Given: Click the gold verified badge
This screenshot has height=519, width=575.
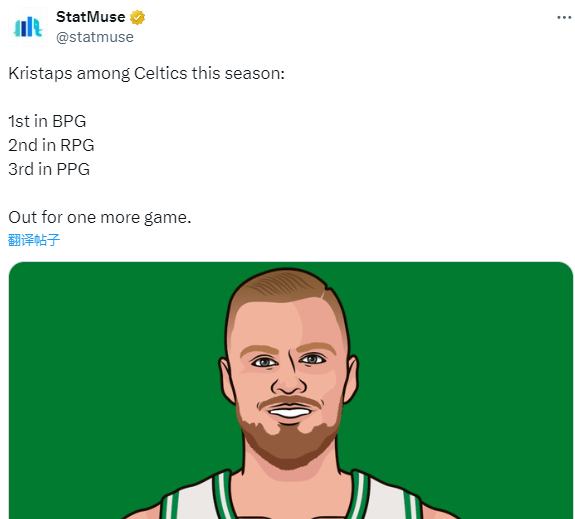Looking at the screenshot, I should coord(138,17).
